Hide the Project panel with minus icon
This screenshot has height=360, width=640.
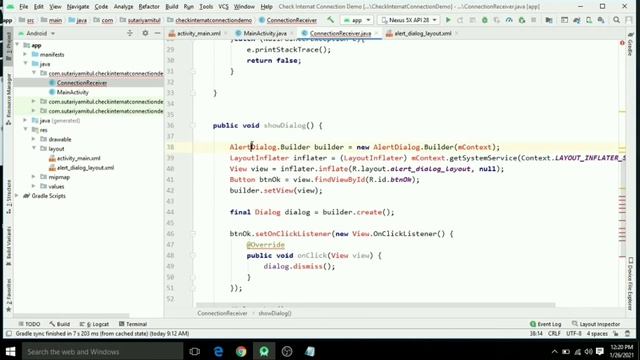158,33
